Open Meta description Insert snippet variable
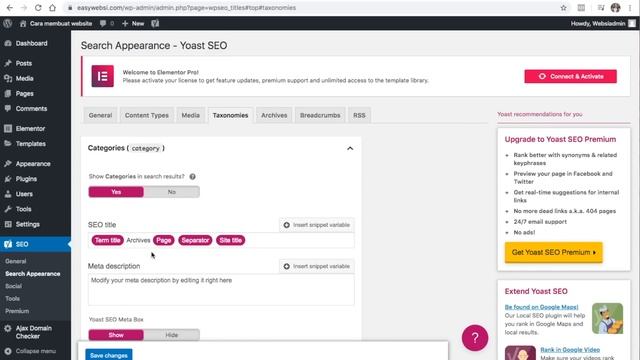 [x=317, y=266]
